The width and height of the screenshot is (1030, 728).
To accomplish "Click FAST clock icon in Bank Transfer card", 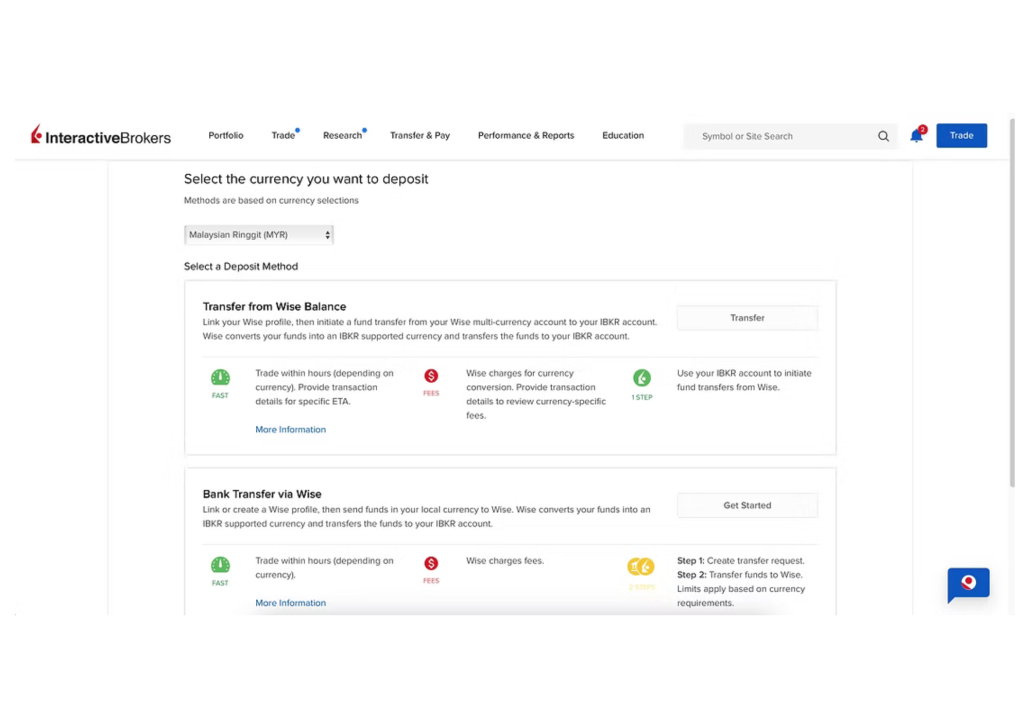I will coord(220,565).
